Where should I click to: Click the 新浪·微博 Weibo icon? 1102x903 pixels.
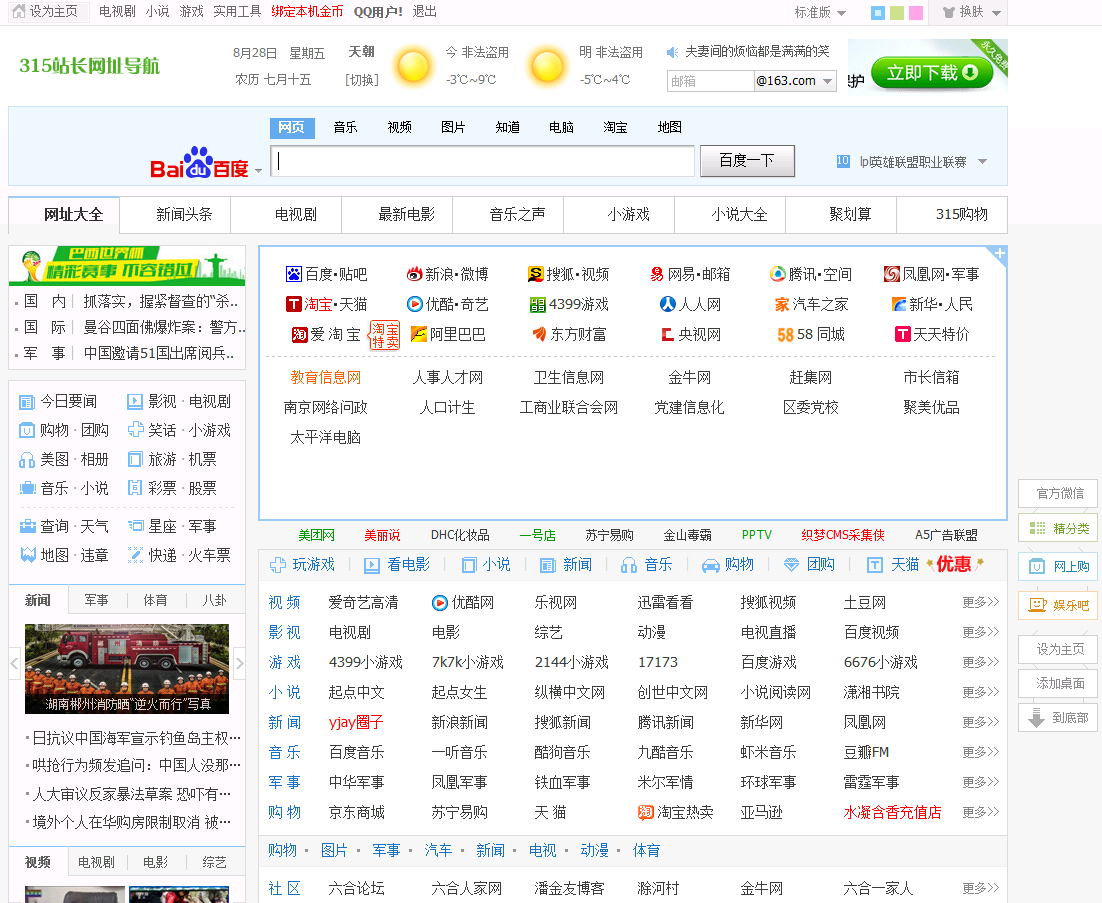click(x=415, y=274)
